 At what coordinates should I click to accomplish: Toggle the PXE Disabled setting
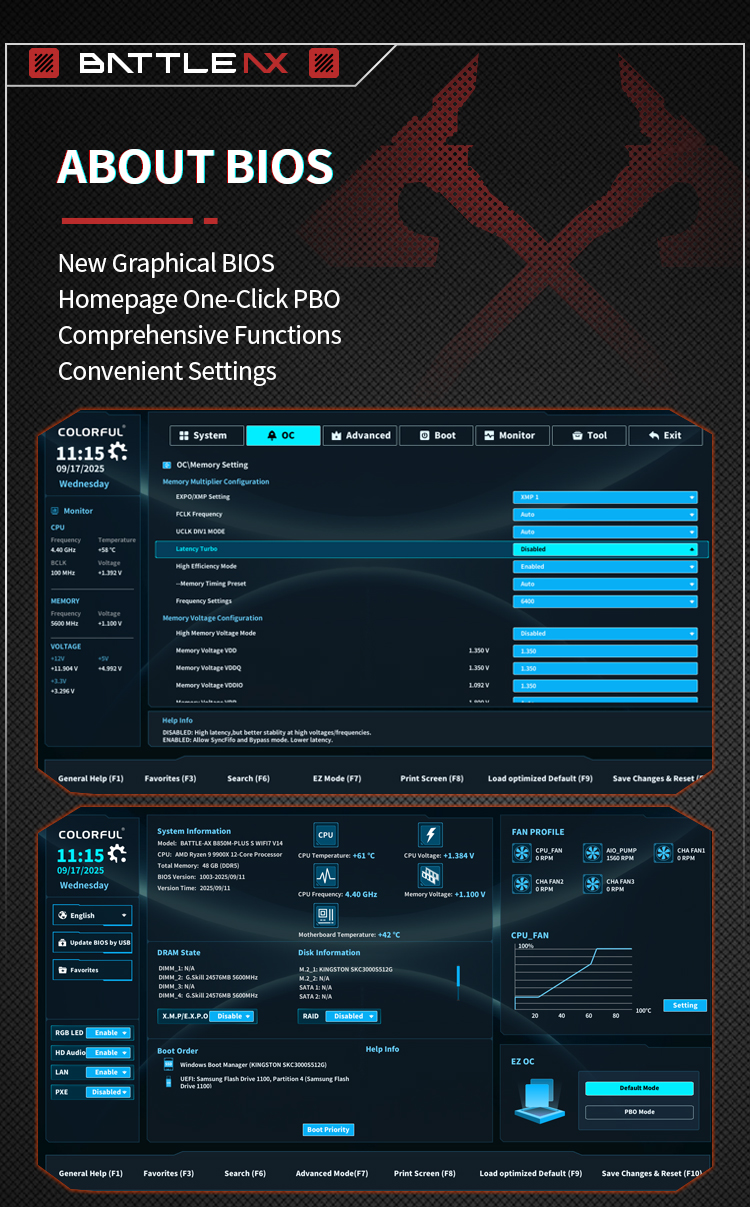109,1092
